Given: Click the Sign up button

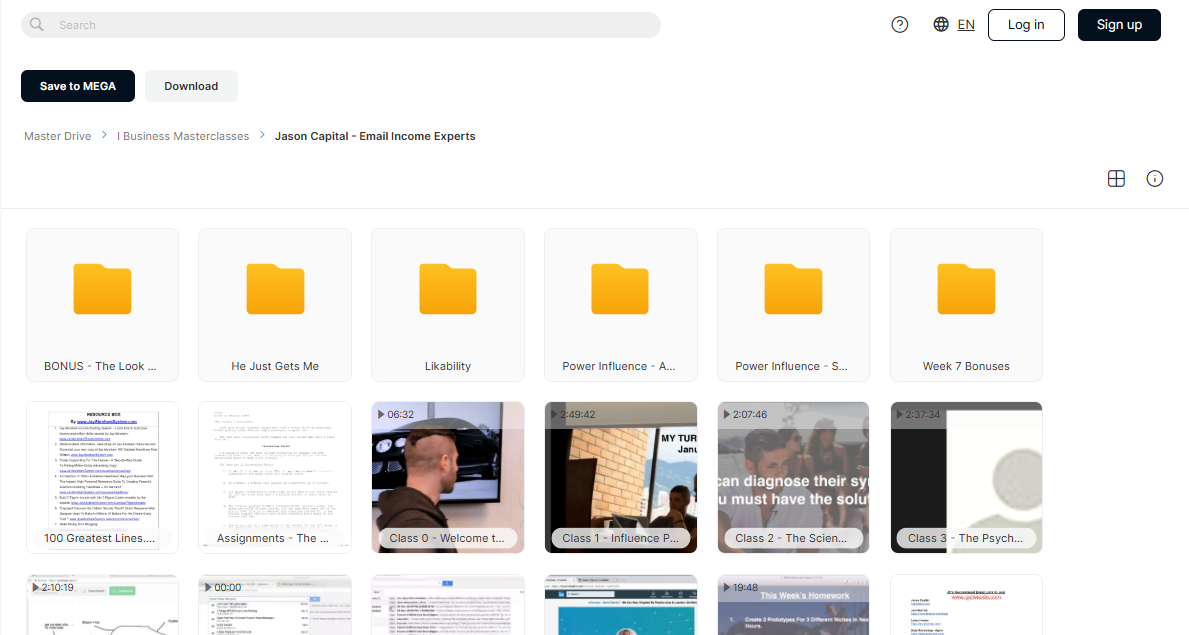Looking at the screenshot, I should click(x=1119, y=25).
